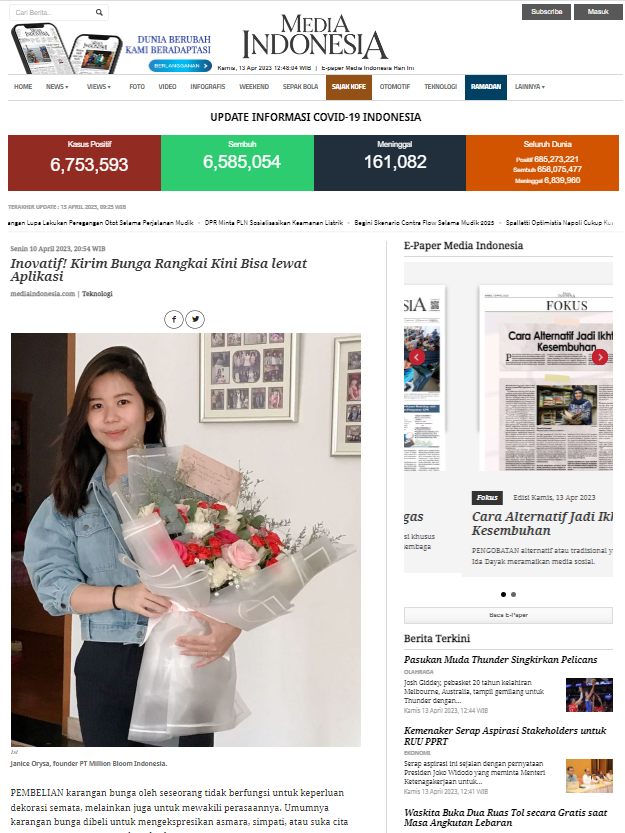Click the e-paper carousel previous arrow
Viewport: 625px width, 833px height.
[x=417, y=357]
